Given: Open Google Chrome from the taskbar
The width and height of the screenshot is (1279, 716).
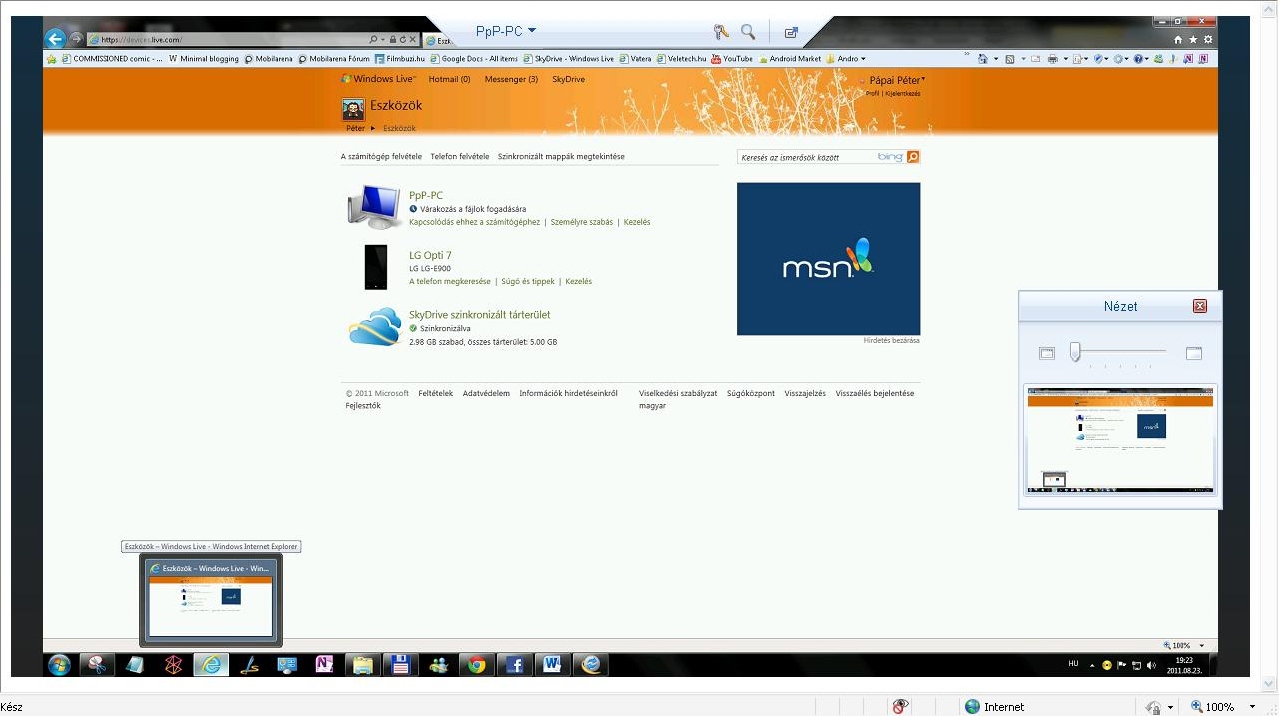Looking at the screenshot, I should point(476,665).
